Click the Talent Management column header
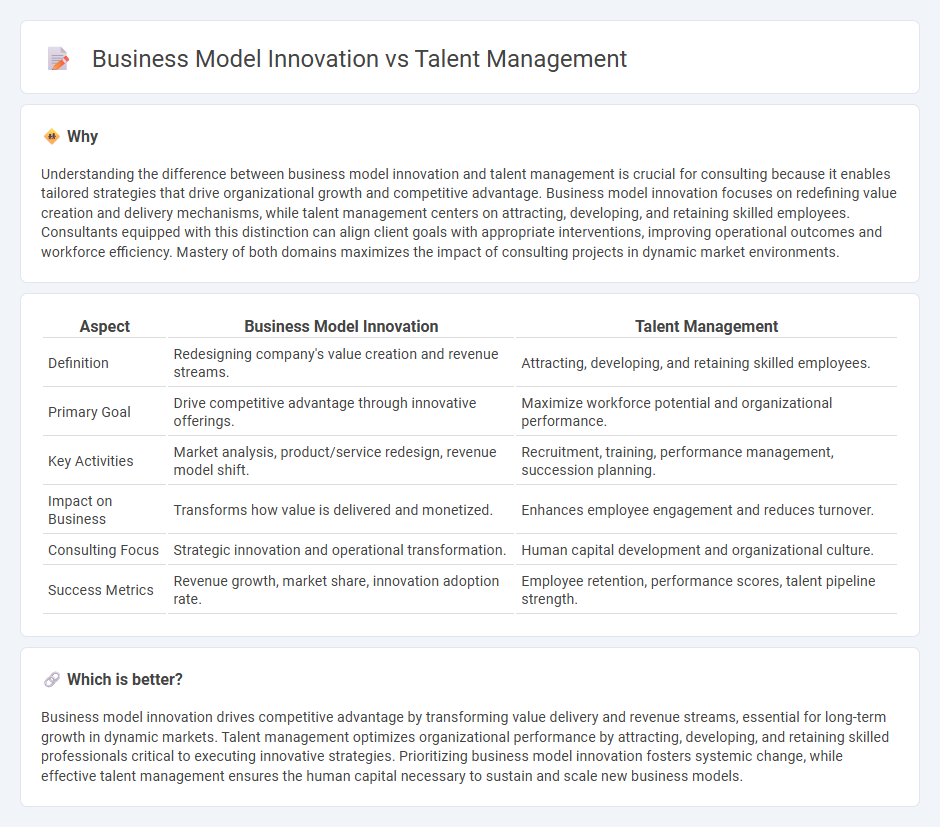Image resolution: width=940 pixels, height=827 pixels. 706,327
